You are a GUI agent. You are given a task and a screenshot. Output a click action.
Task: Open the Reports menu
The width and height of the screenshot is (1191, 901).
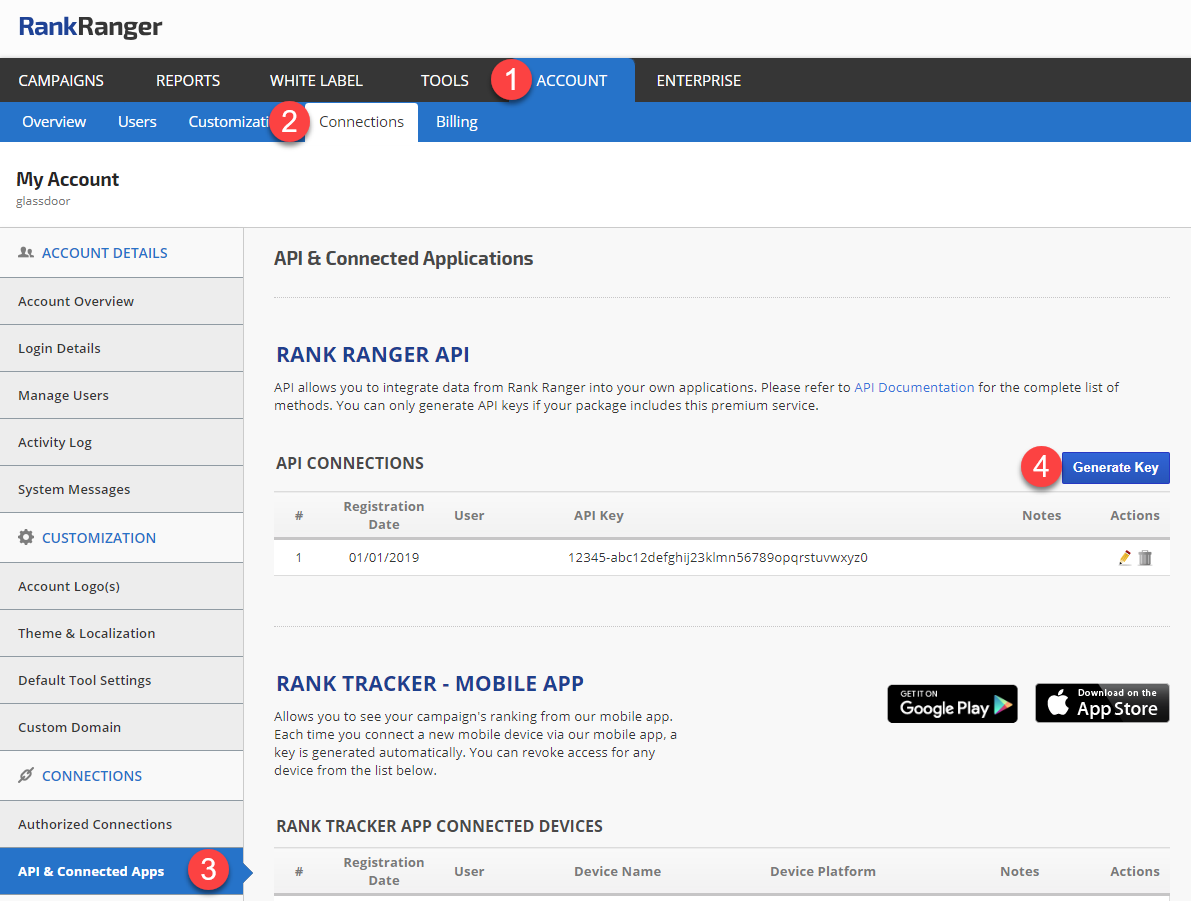pos(188,81)
